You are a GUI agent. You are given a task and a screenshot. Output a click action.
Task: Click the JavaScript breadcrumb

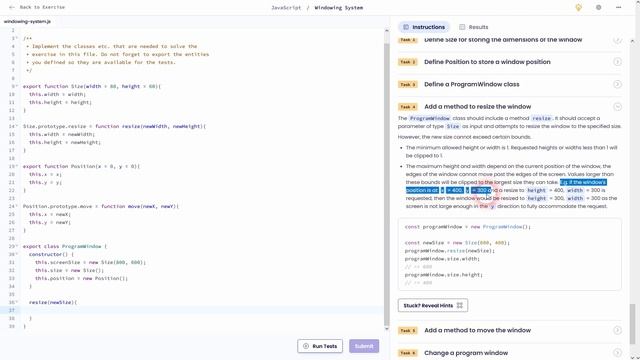pyautogui.click(x=286, y=7)
